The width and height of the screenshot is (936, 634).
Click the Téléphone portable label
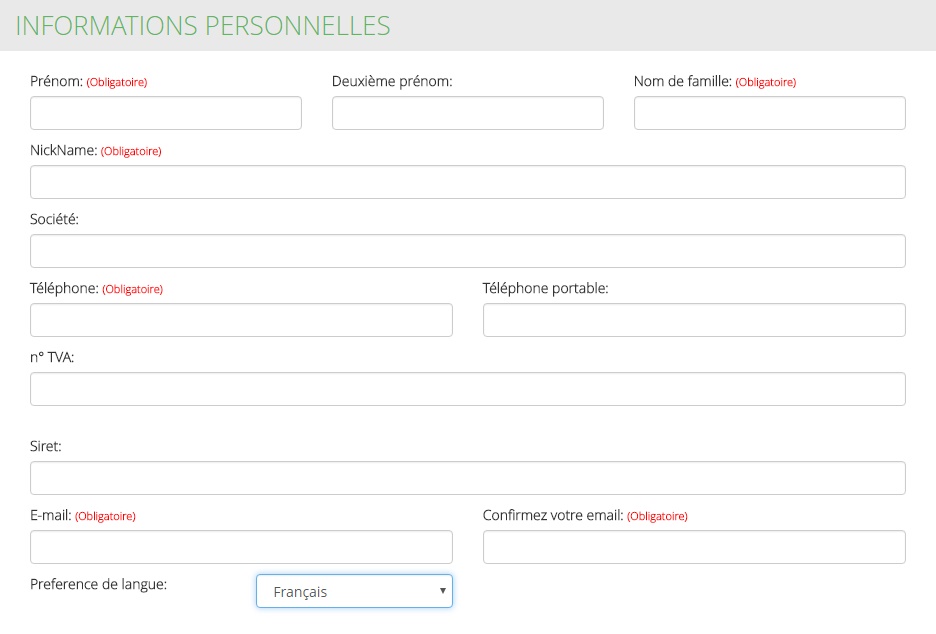(546, 288)
